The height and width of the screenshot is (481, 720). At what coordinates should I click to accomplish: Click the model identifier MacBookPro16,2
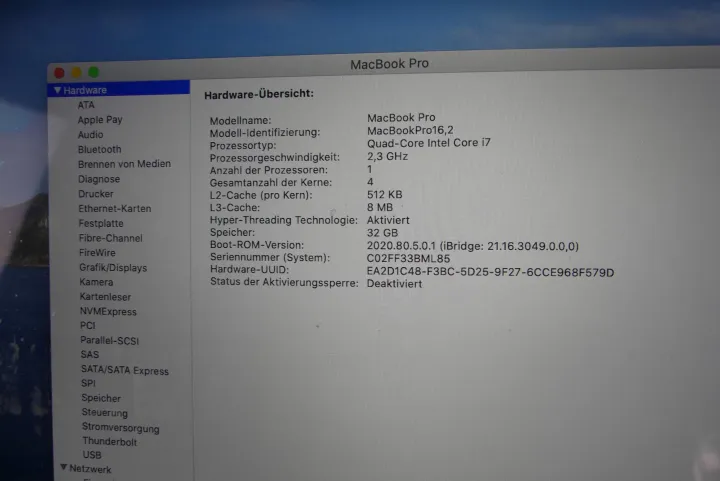click(410, 130)
